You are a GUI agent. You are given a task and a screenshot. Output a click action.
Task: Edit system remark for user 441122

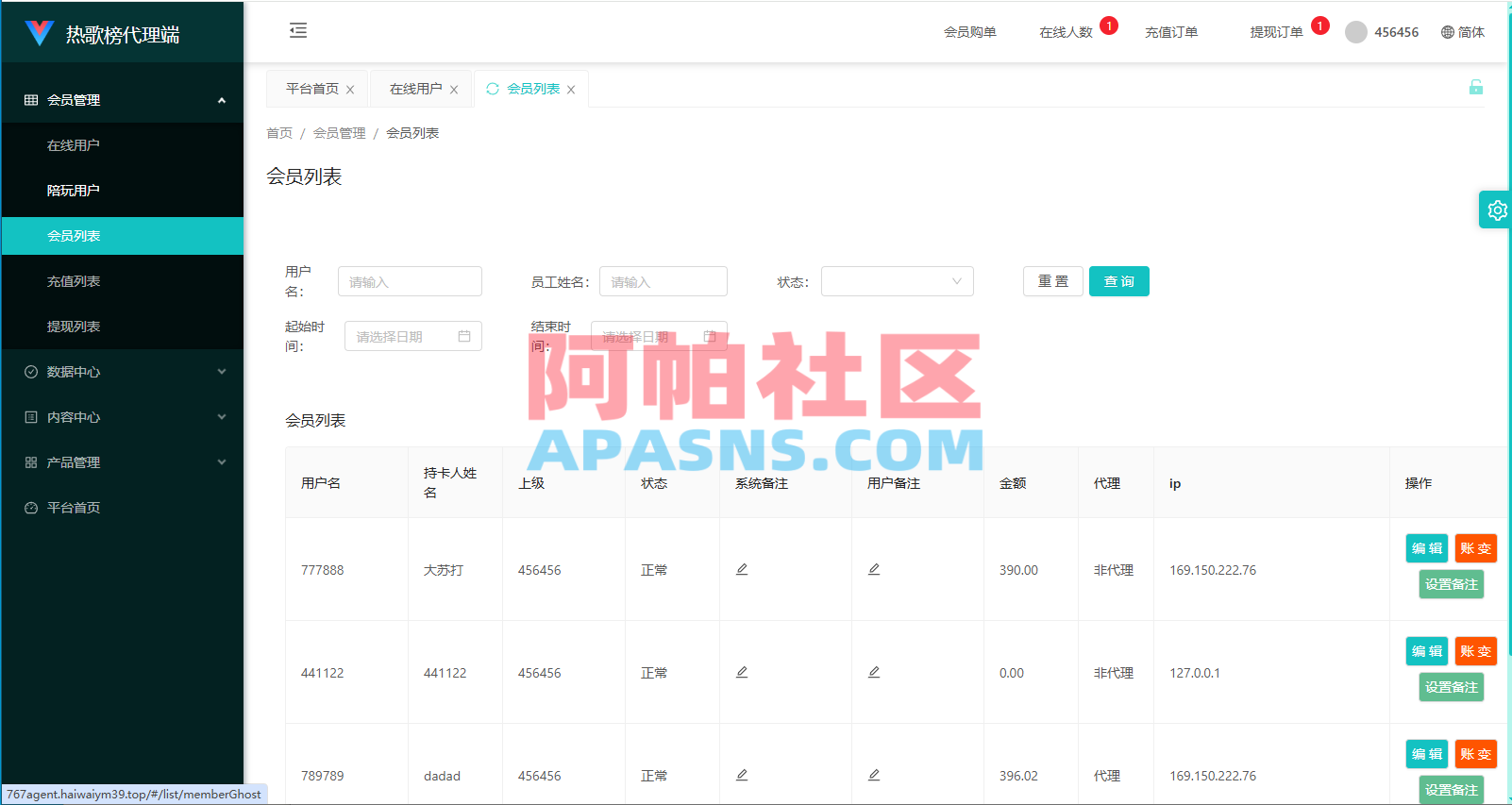(742, 672)
